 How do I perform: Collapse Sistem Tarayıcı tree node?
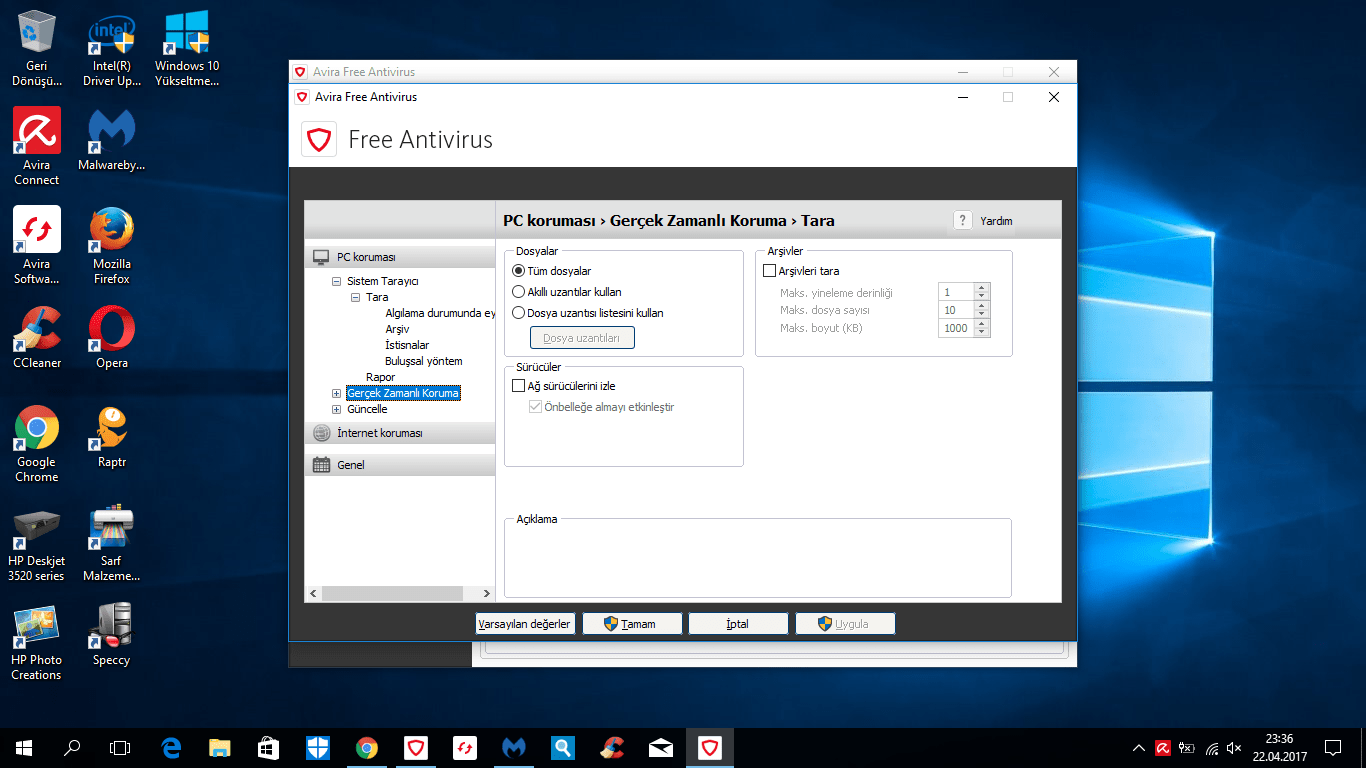tap(337, 282)
